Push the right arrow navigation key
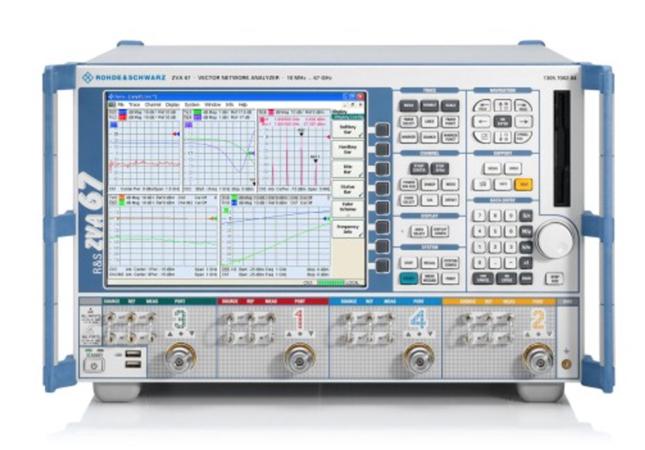 coord(523,121)
